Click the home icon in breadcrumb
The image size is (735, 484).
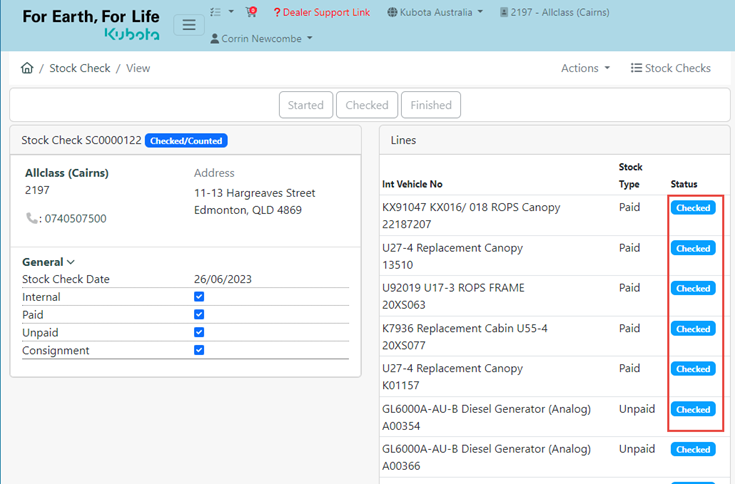pyautogui.click(x=27, y=68)
